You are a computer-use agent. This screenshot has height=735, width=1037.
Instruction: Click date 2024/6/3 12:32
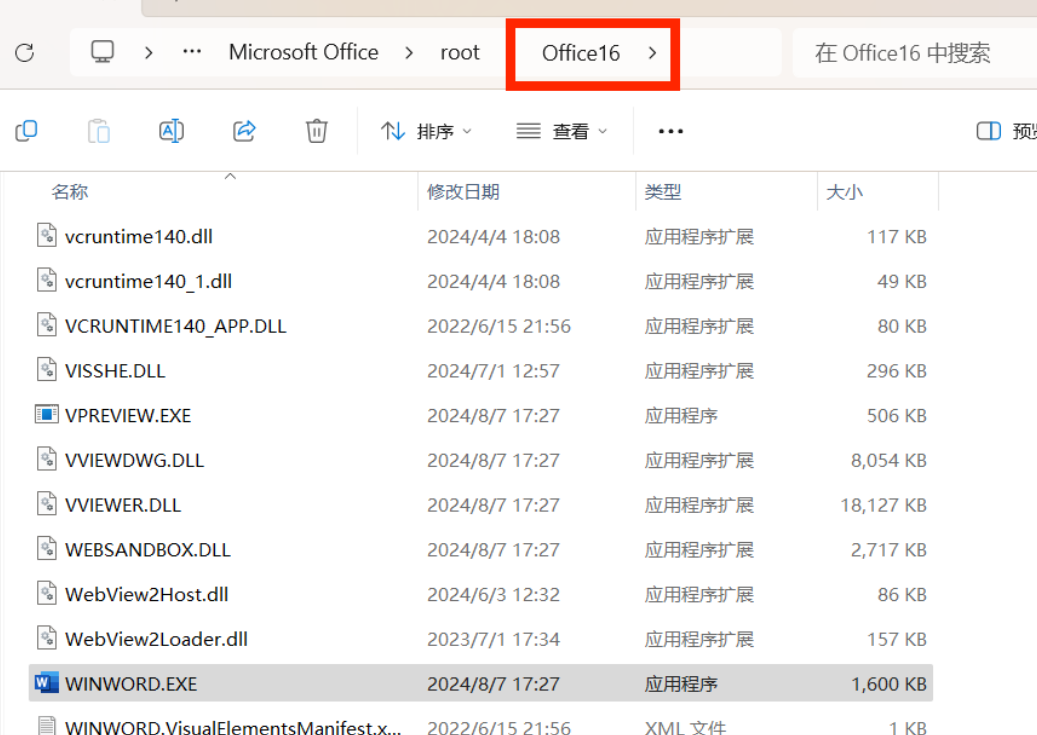[493, 595]
